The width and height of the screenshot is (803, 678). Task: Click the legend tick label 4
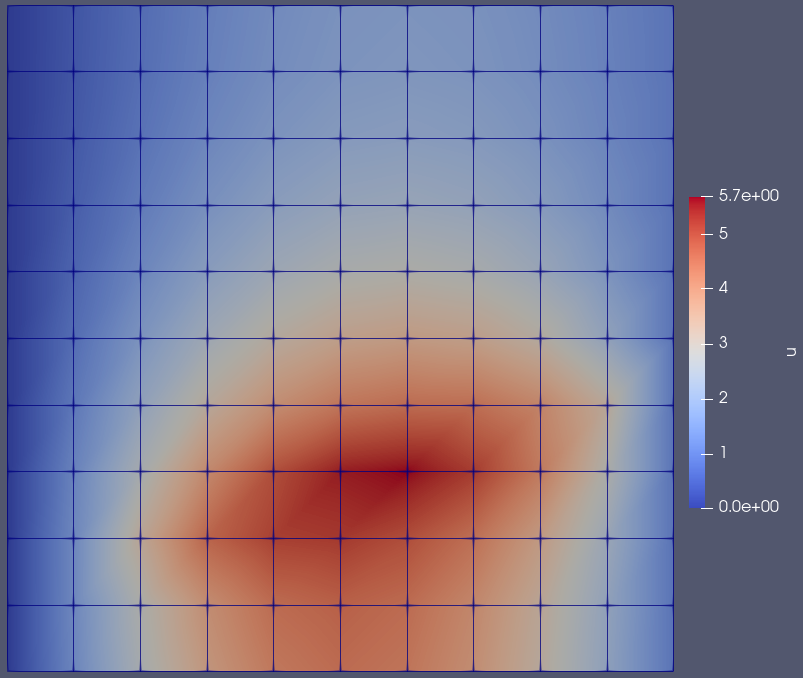(722, 288)
